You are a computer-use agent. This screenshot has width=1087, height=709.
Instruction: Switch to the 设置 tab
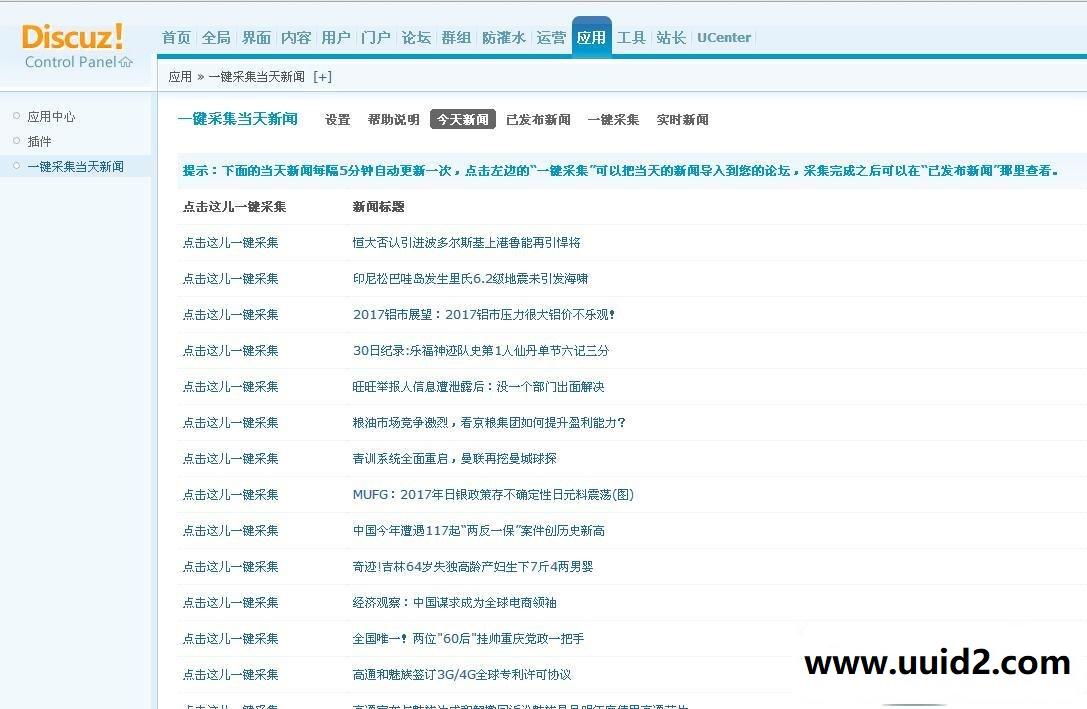point(337,119)
